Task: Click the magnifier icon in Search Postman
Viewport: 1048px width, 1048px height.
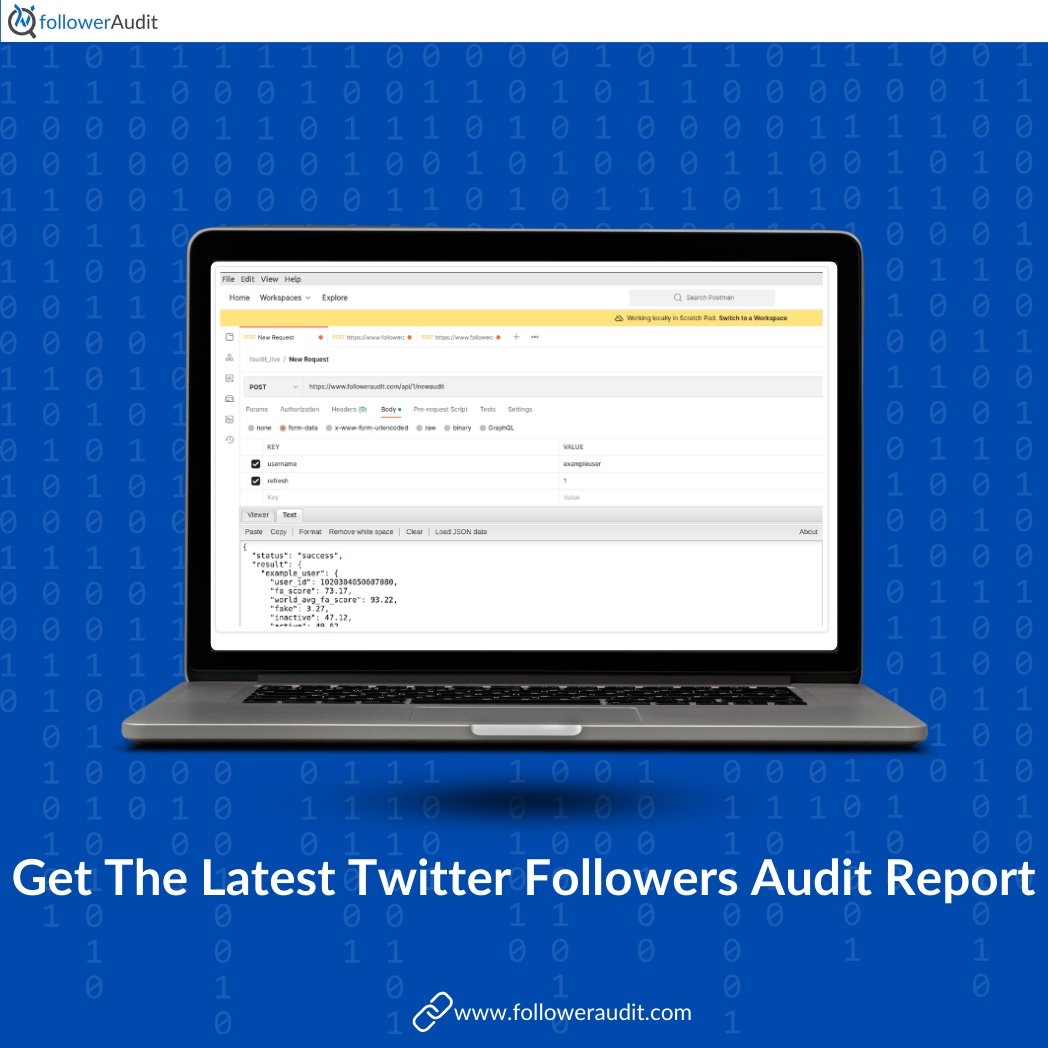Action: click(x=678, y=297)
